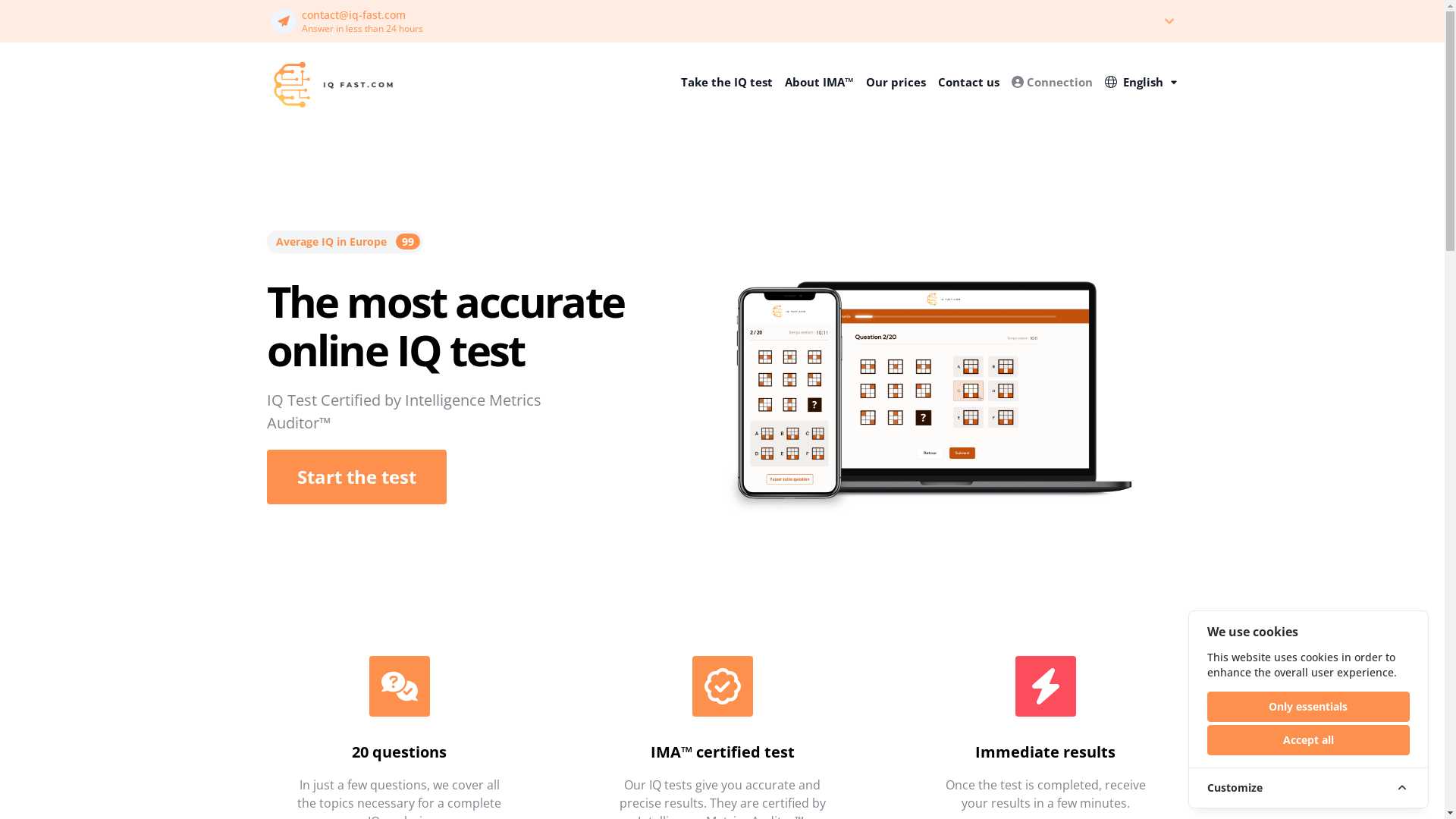Click the globe/language icon next to English
The height and width of the screenshot is (819, 1456).
tap(1110, 82)
